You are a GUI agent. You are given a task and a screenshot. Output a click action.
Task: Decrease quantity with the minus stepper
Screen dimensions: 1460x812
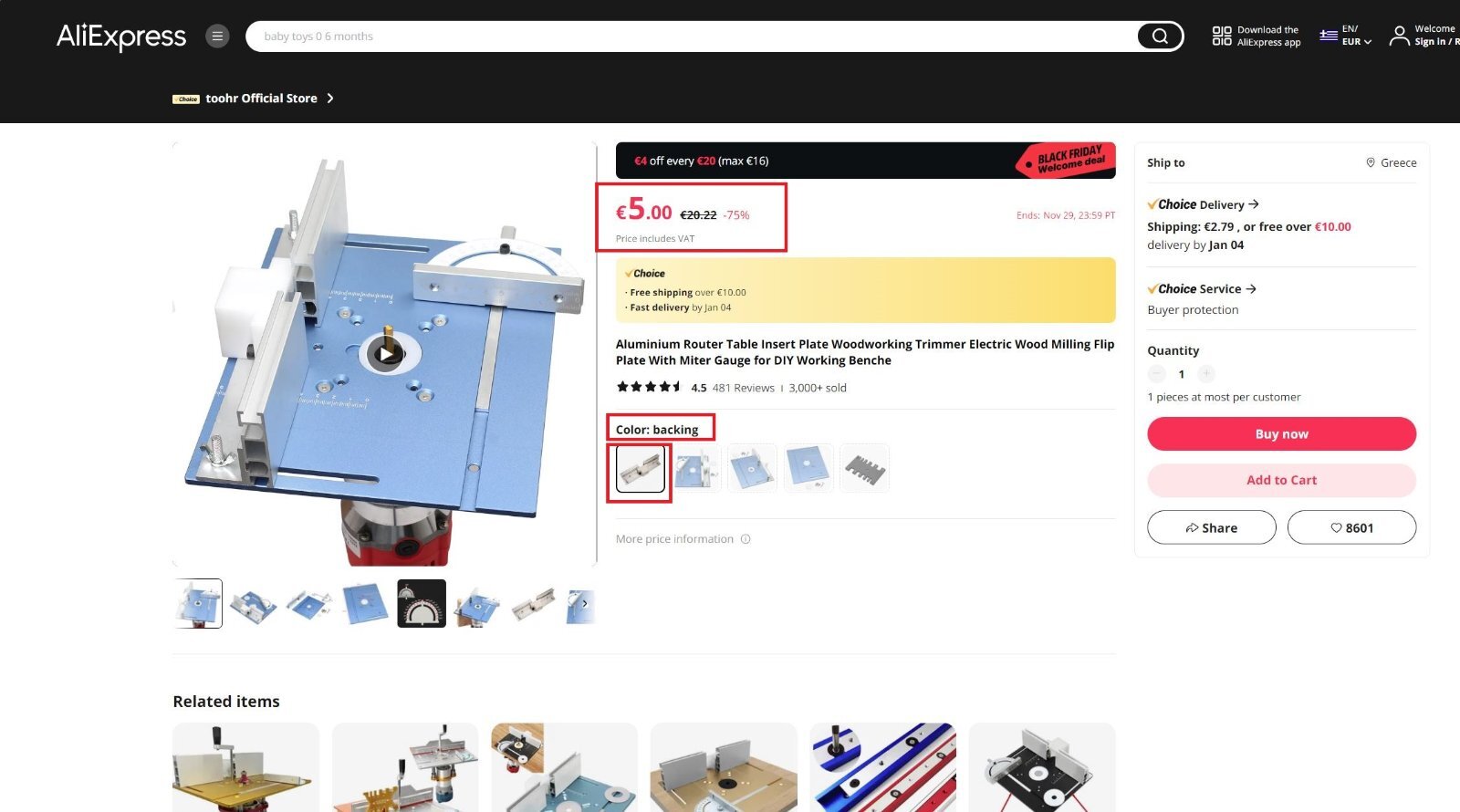point(1157,373)
